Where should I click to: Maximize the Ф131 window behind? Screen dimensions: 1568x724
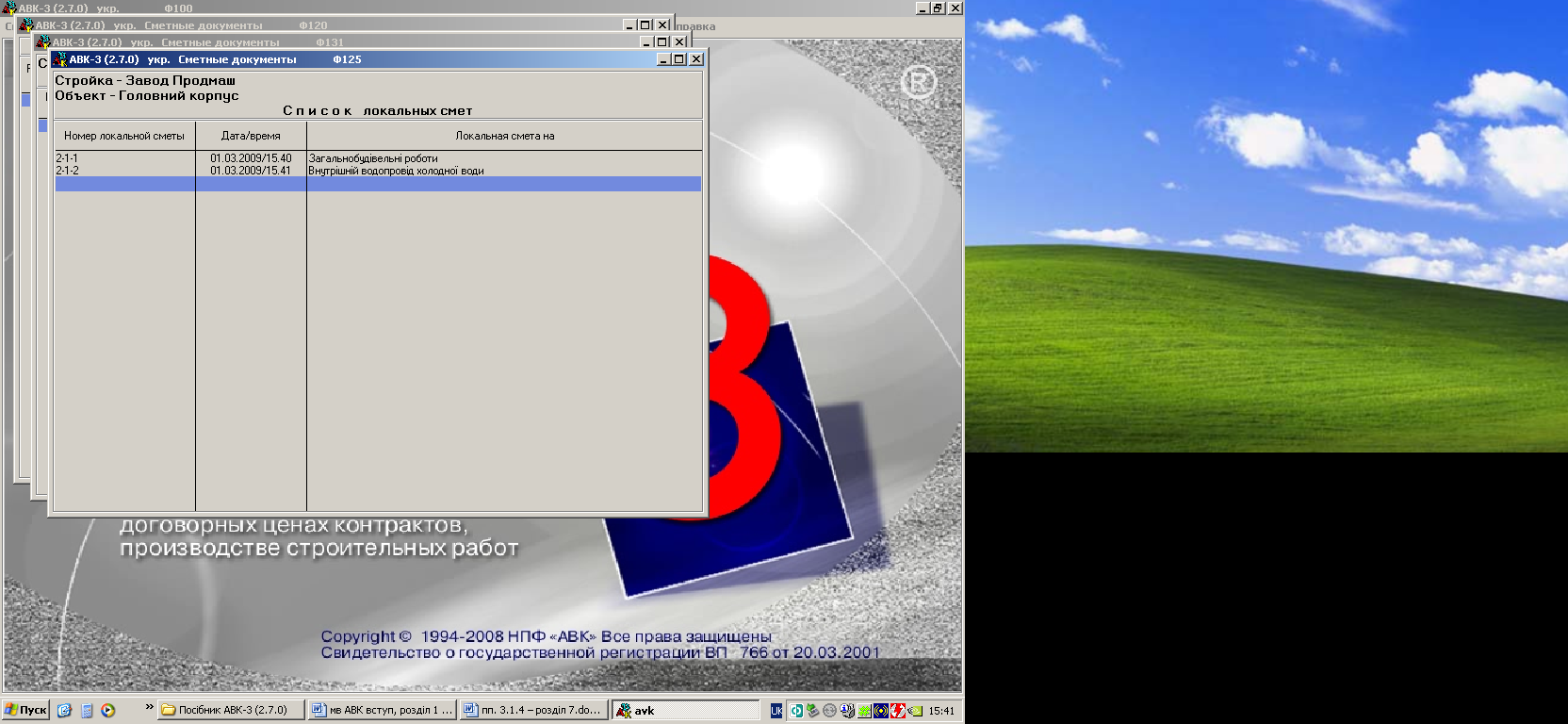(662, 42)
